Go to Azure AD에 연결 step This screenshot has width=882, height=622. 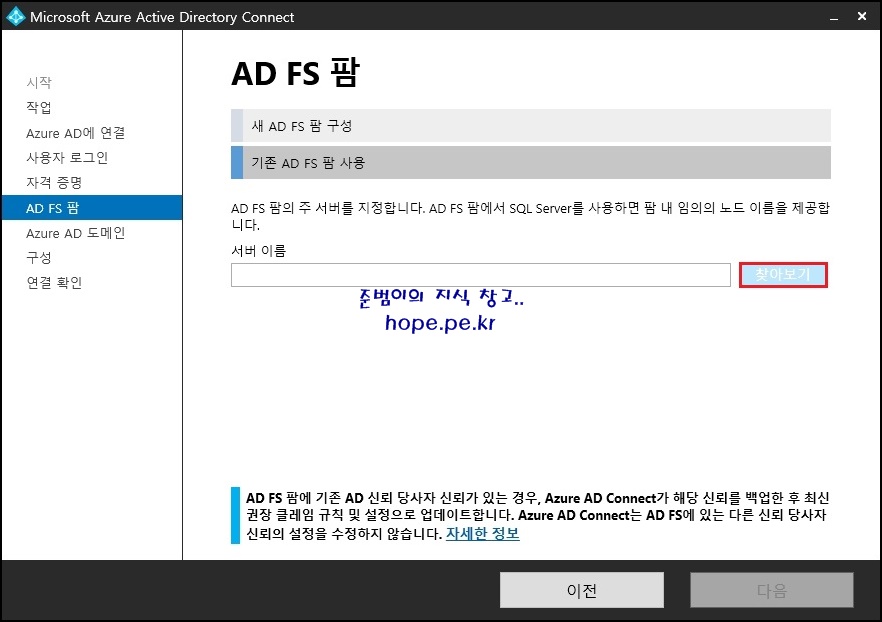click(75, 133)
